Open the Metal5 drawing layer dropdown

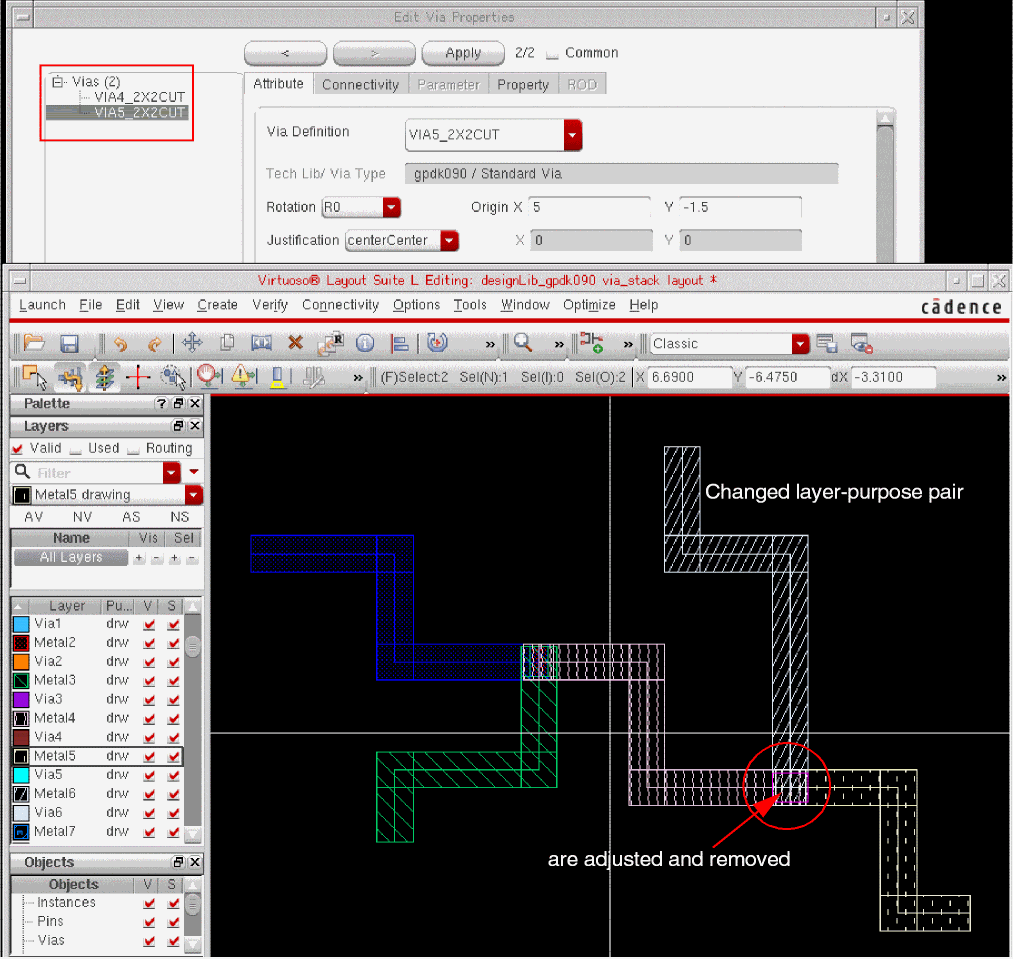coord(193,495)
